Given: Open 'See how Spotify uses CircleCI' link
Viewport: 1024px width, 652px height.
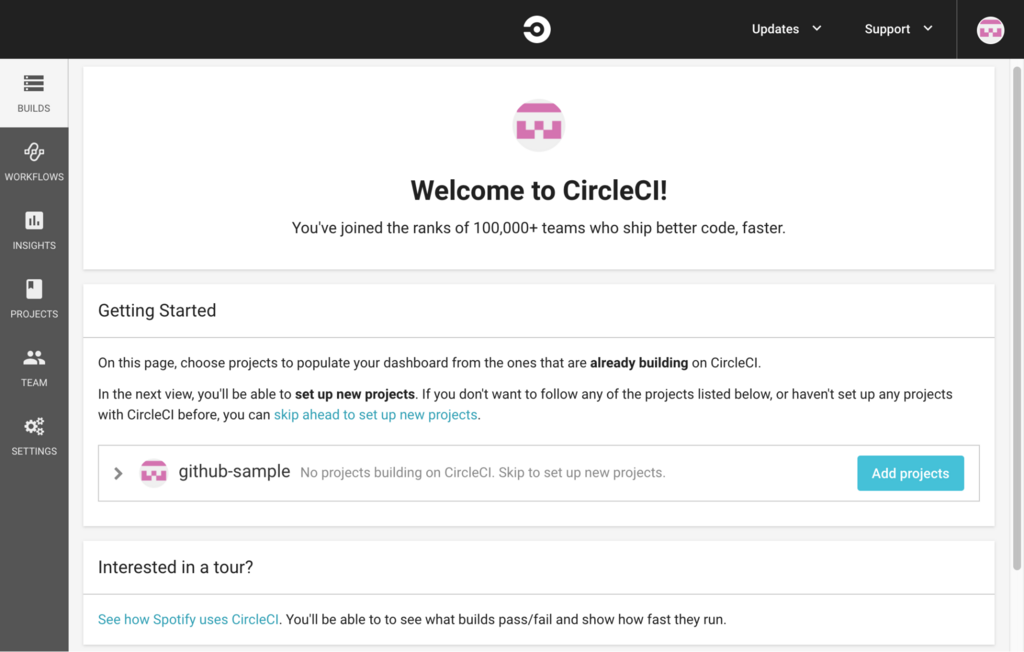Looking at the screenshot, I should click(188, 619).
